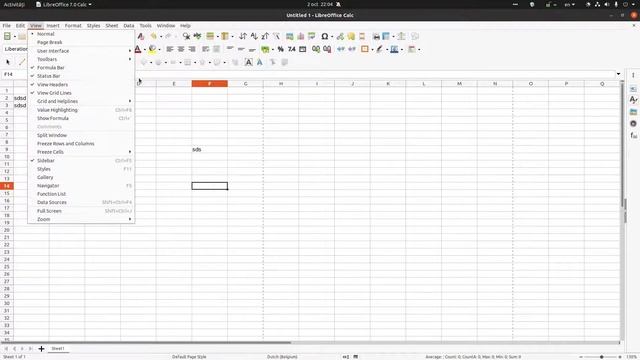
Task: Toggle Formula Bar in View menu
Action: (x=81, y=68)
